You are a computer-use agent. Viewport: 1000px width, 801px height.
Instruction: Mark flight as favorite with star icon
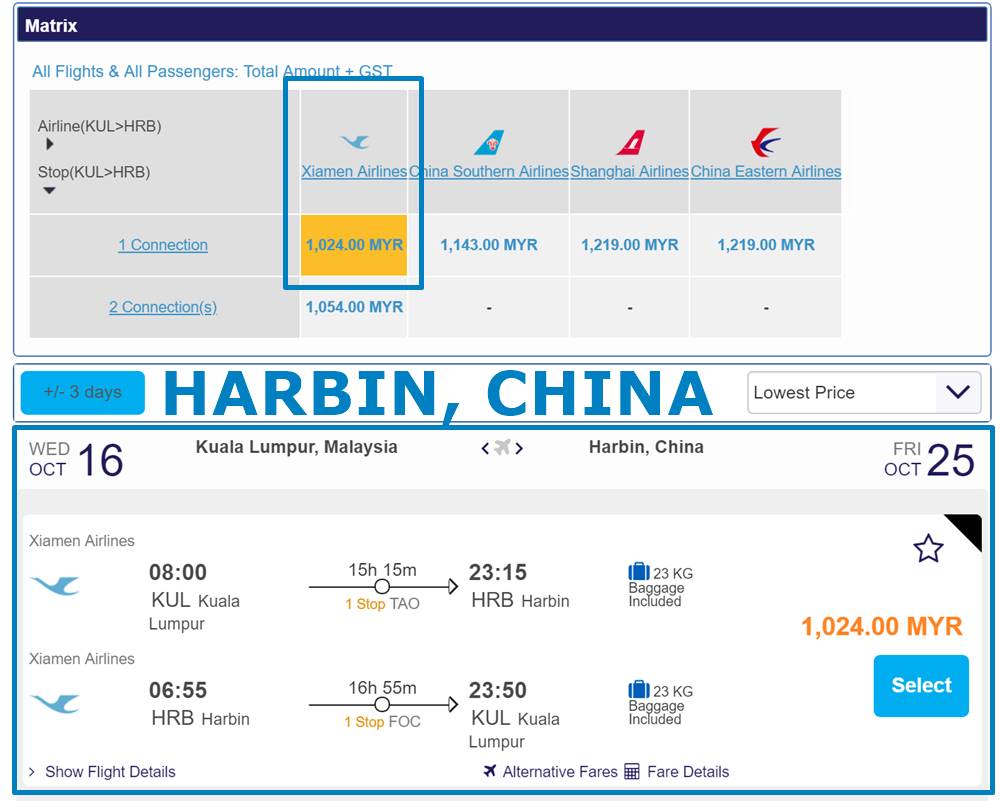click(928, 548)
